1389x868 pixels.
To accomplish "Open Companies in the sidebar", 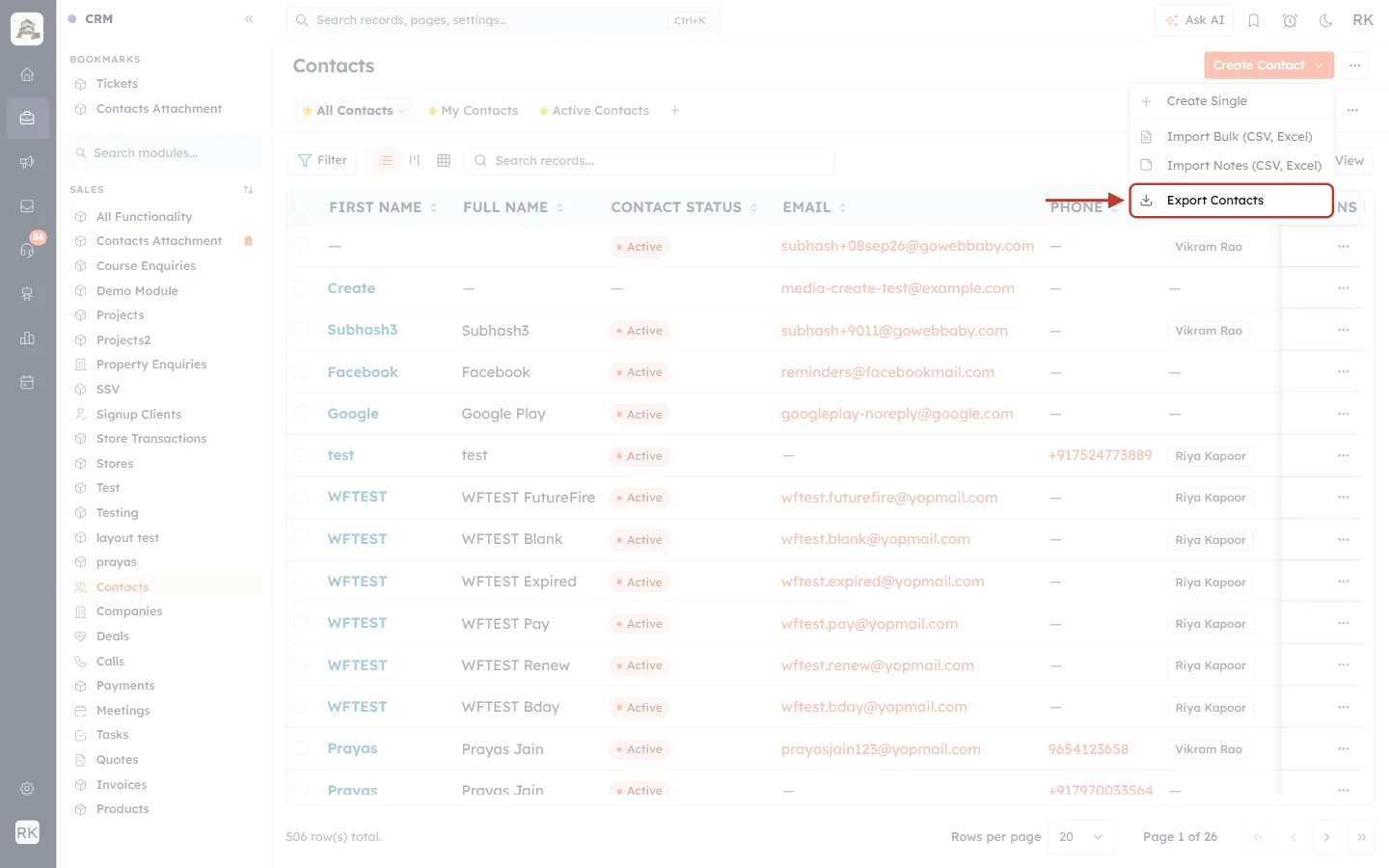I will [x=129, y=611].
